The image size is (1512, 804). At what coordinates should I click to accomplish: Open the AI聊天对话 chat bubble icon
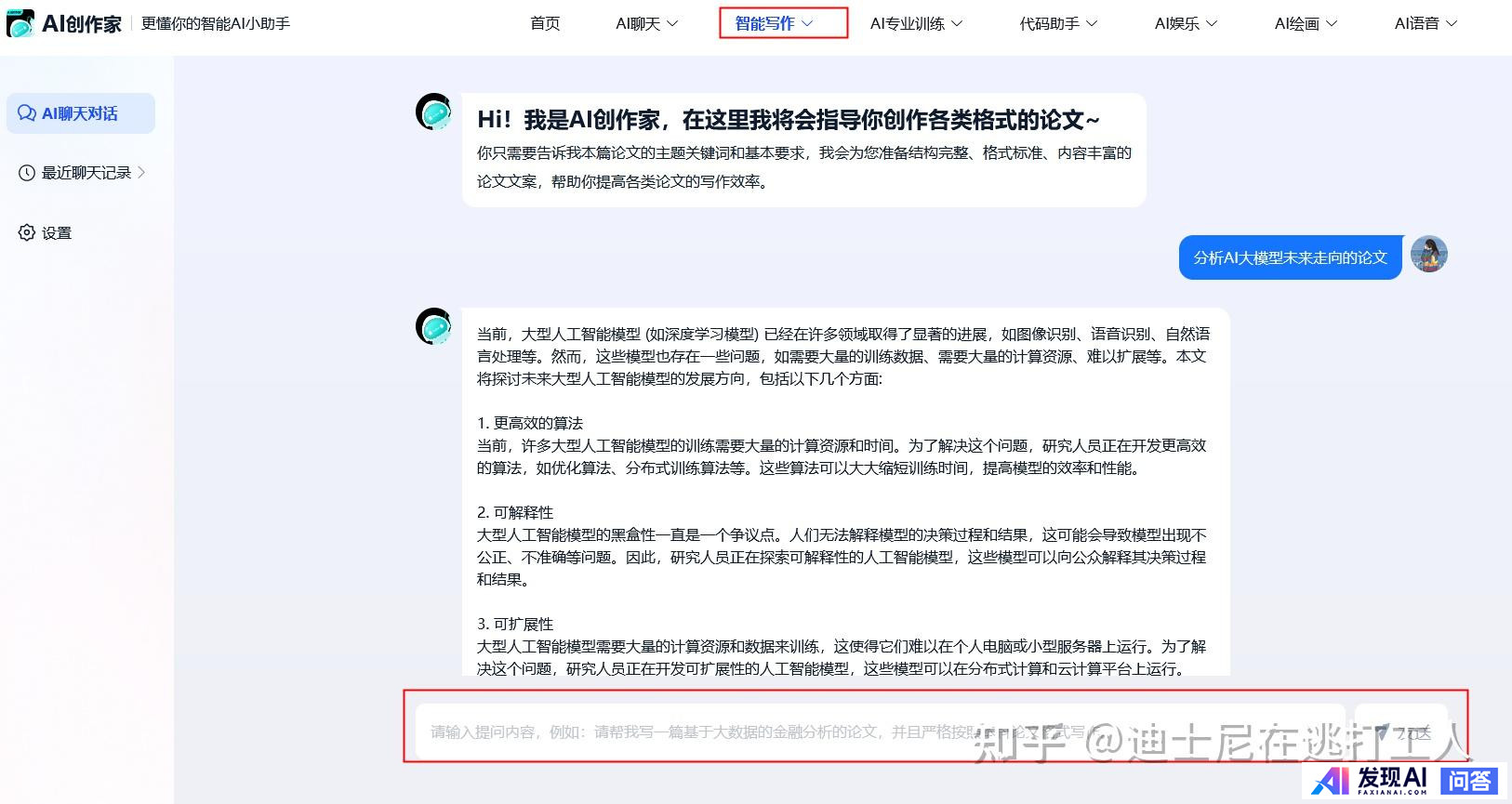pos(27,113)
